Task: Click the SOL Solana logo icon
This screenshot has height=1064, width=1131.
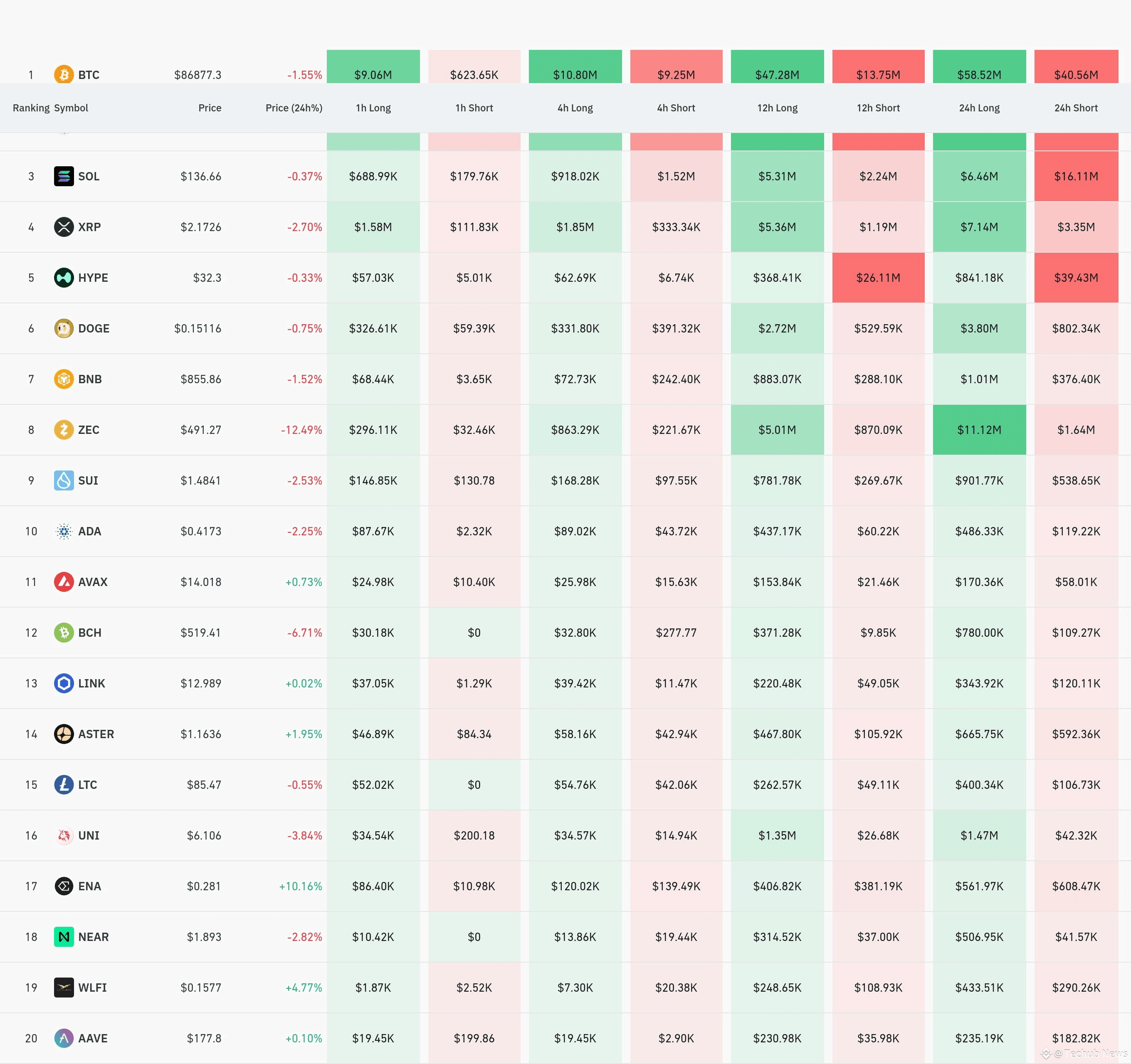Action: click(64, 176)
